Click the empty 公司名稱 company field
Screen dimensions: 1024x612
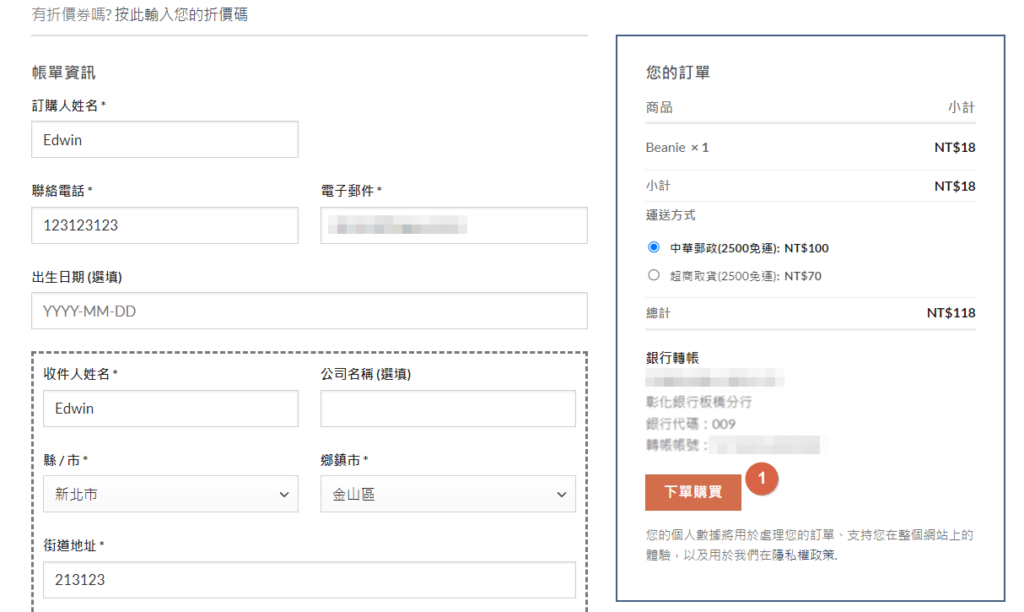[447, 408]
